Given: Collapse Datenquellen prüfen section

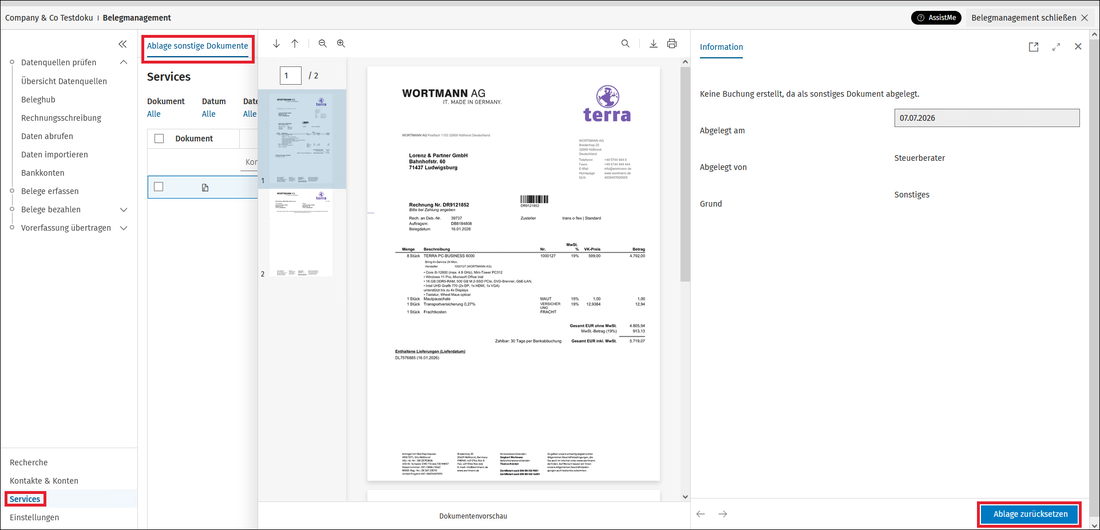Looking at the screenshot, I should pyautogui.click(x=123, y=62).
